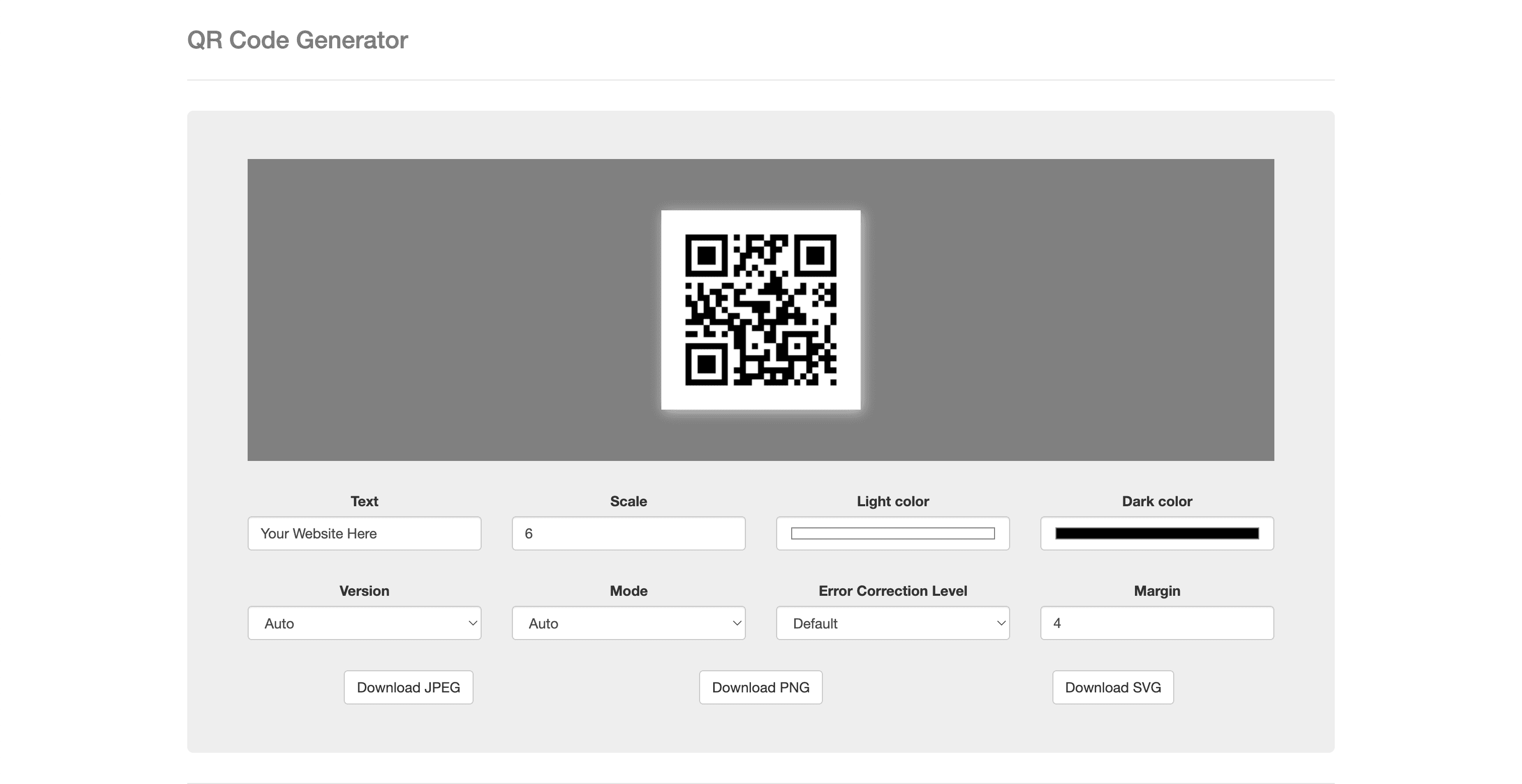The height and width of the screenshot is (784, 1522).
Task: Open the Light color picker
Action: coord(892,533)
